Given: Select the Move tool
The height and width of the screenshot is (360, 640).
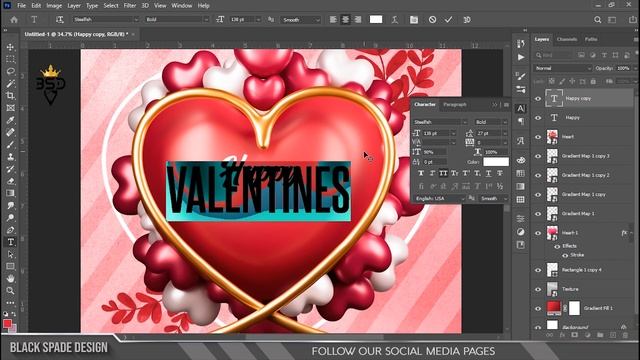Looking at the screenshot, I should (10, 47).
